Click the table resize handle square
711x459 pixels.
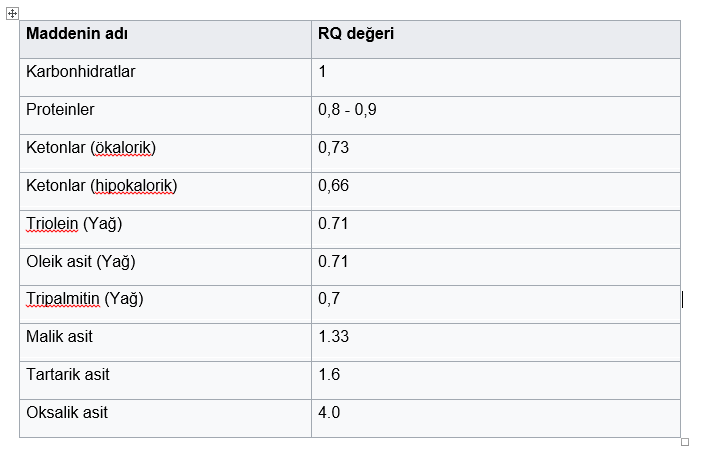click(x=685, y=441)
